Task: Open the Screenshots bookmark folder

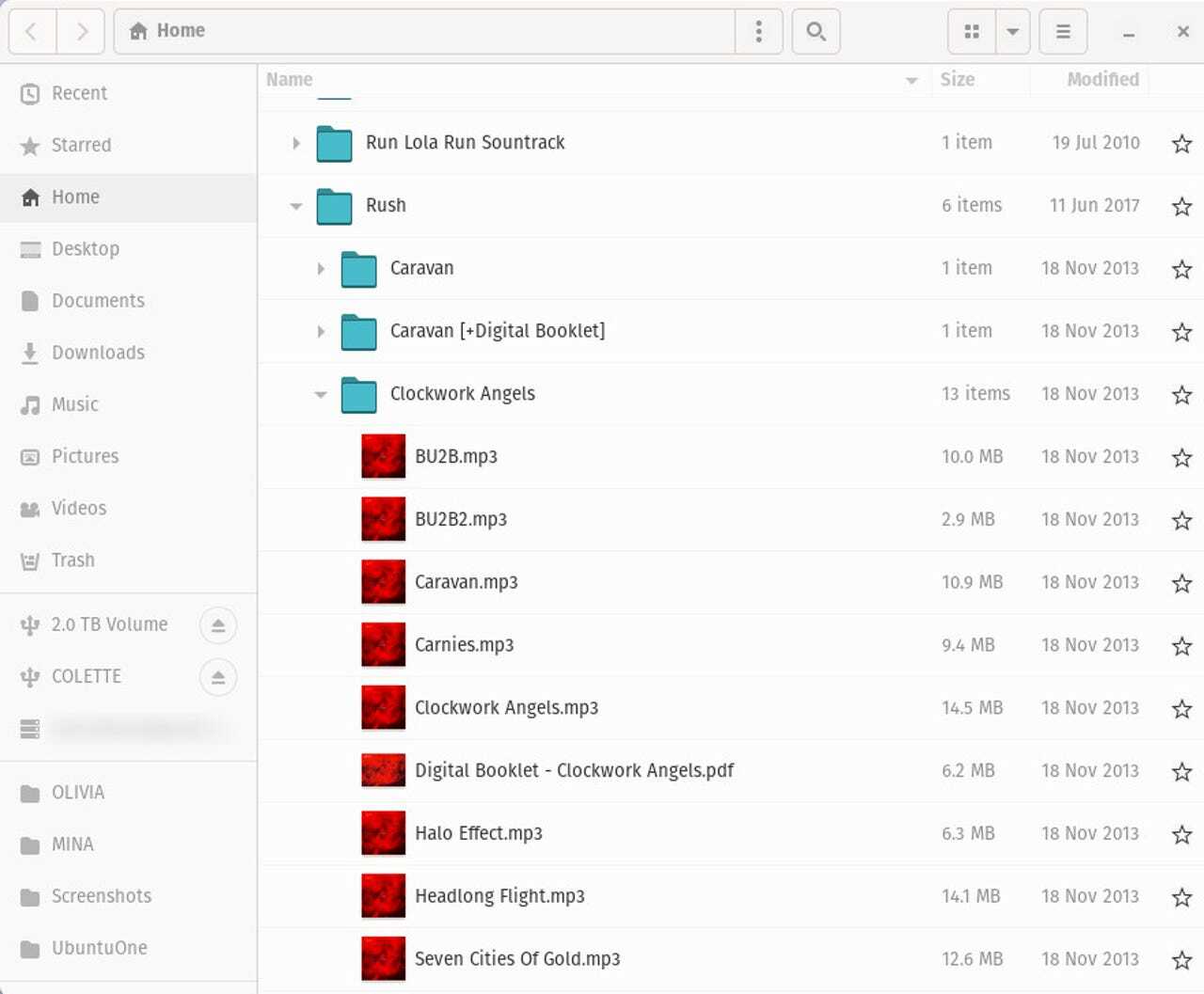Action: (x=128, y=896)
